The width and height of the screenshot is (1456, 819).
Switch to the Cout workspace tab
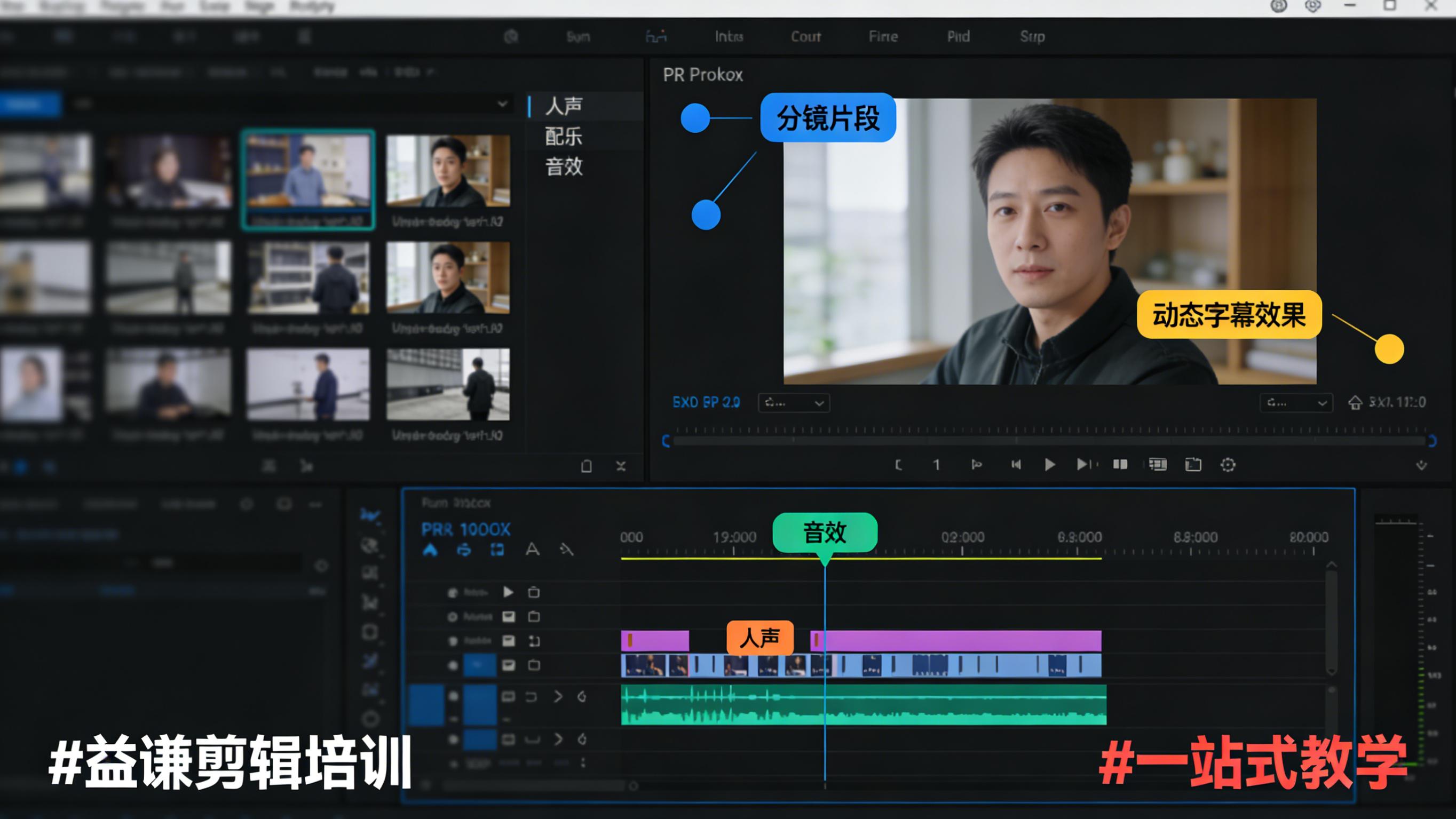click(805, 37)
